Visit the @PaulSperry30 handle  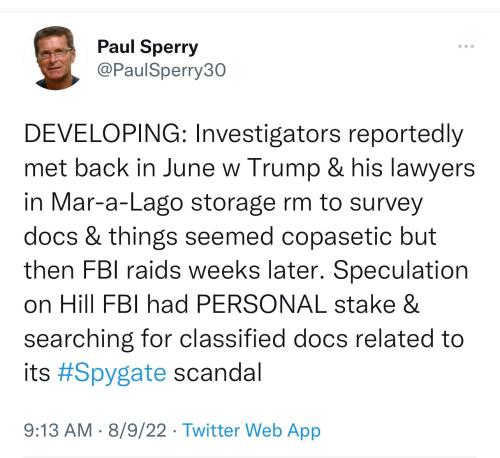161,70
